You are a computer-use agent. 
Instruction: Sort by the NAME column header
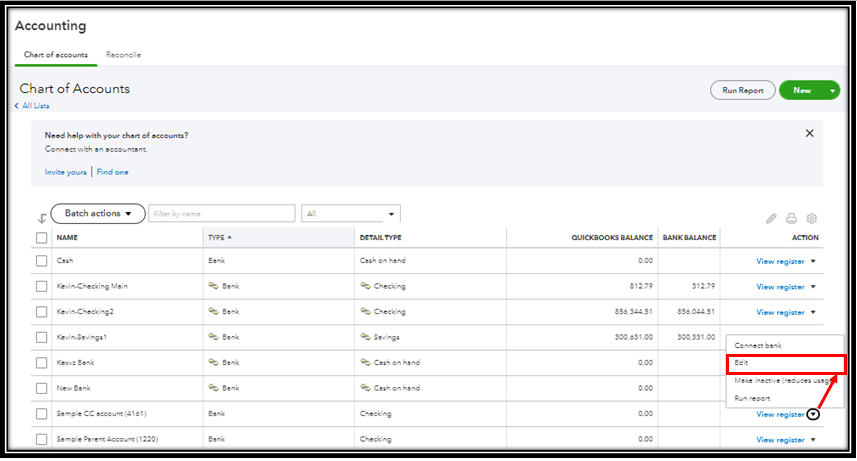click(x=67, y=237)
